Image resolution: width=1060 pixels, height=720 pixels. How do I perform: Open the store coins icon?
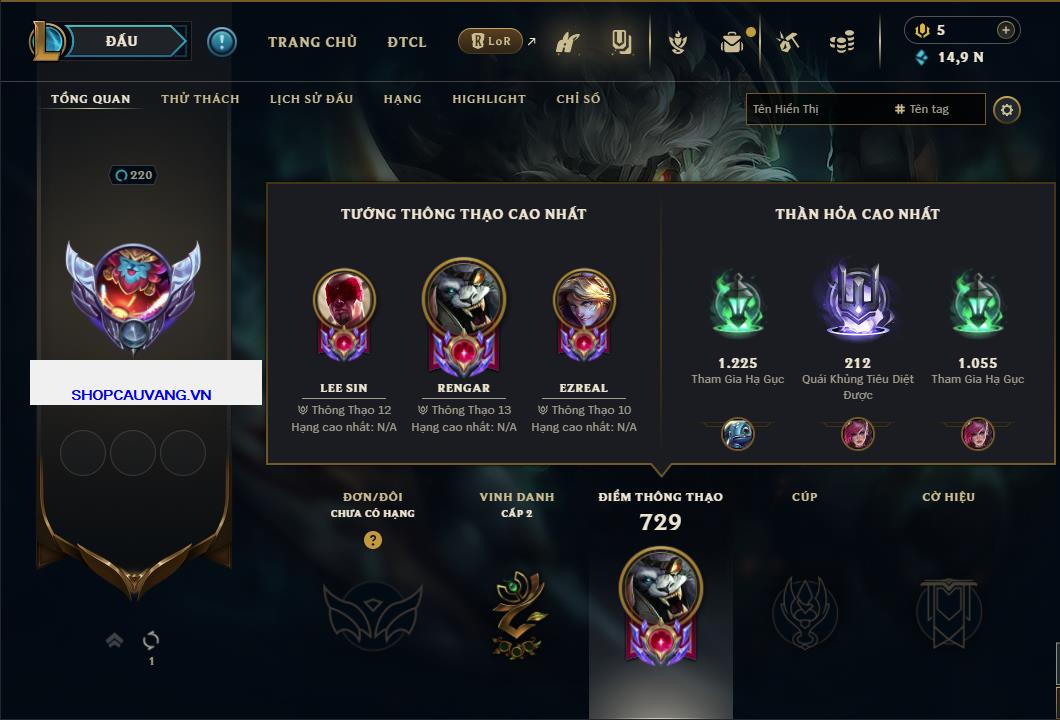[842, 42]
